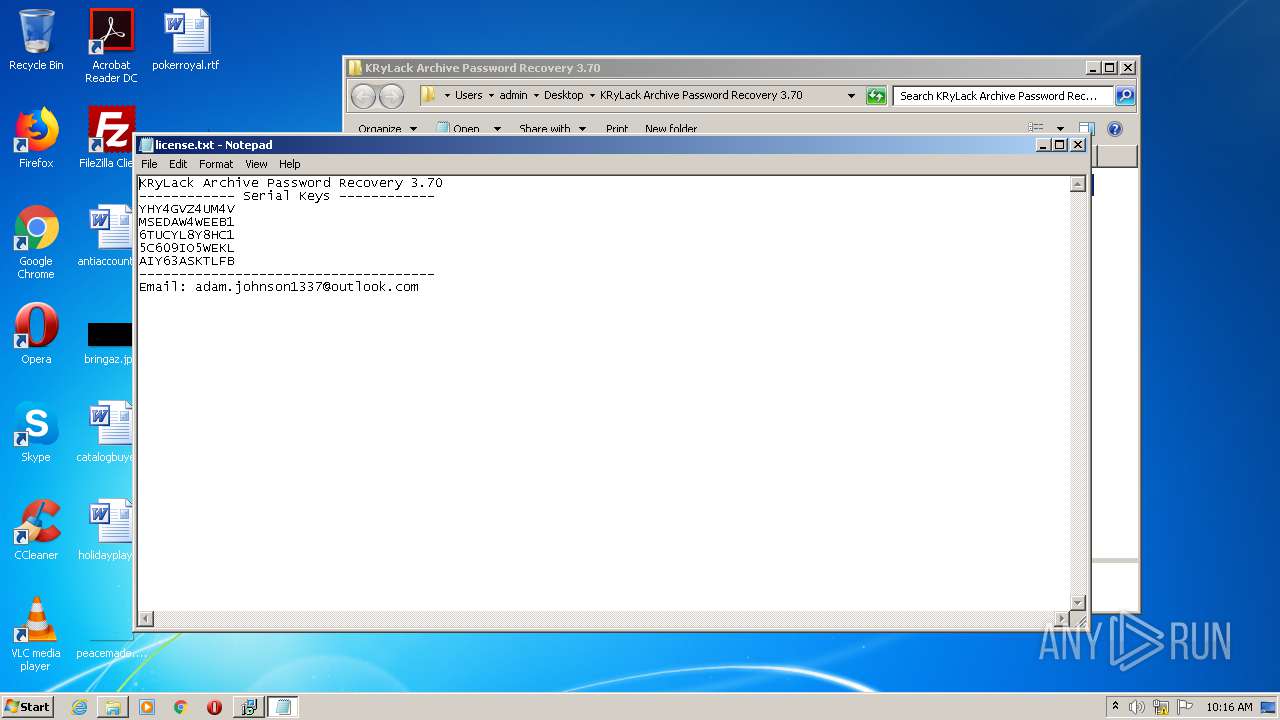This screenshot has width=1280, height=720.
Task: Open the Start menu
Action: pyautogui.click(x=28, y=707)
